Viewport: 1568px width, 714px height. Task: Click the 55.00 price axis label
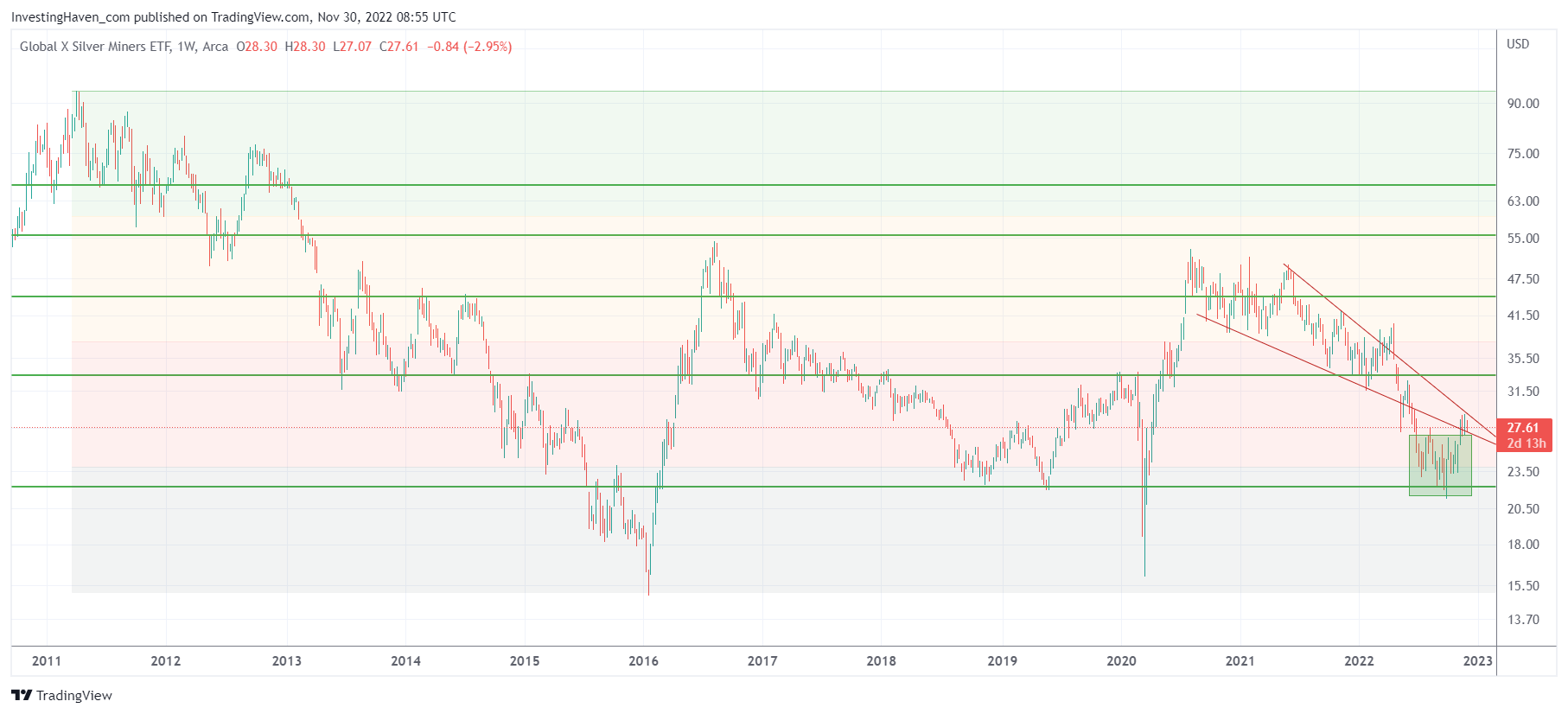[1523, 239]
